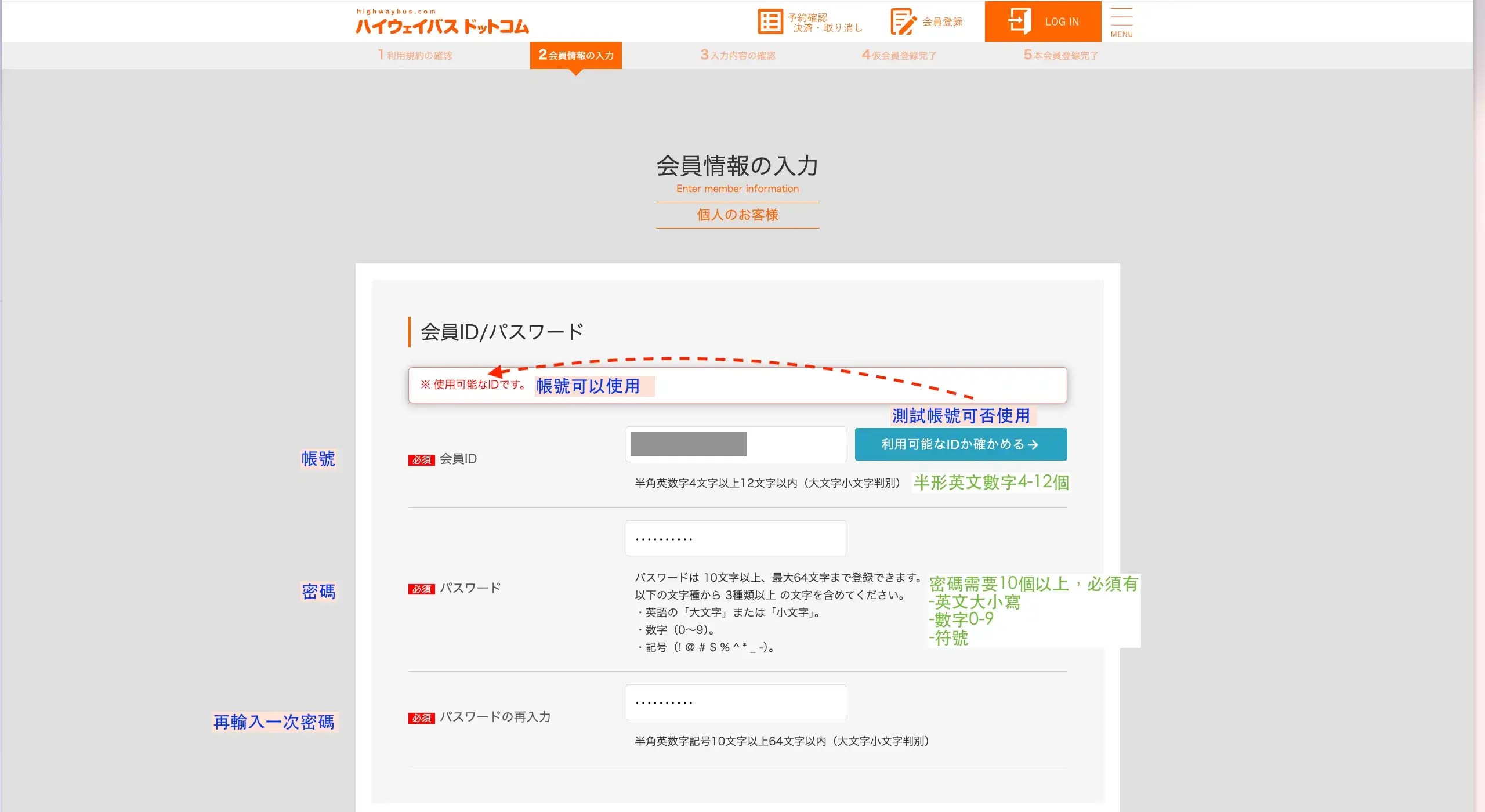Go to step 1 利用規約の確認

[x=415, y=55]
